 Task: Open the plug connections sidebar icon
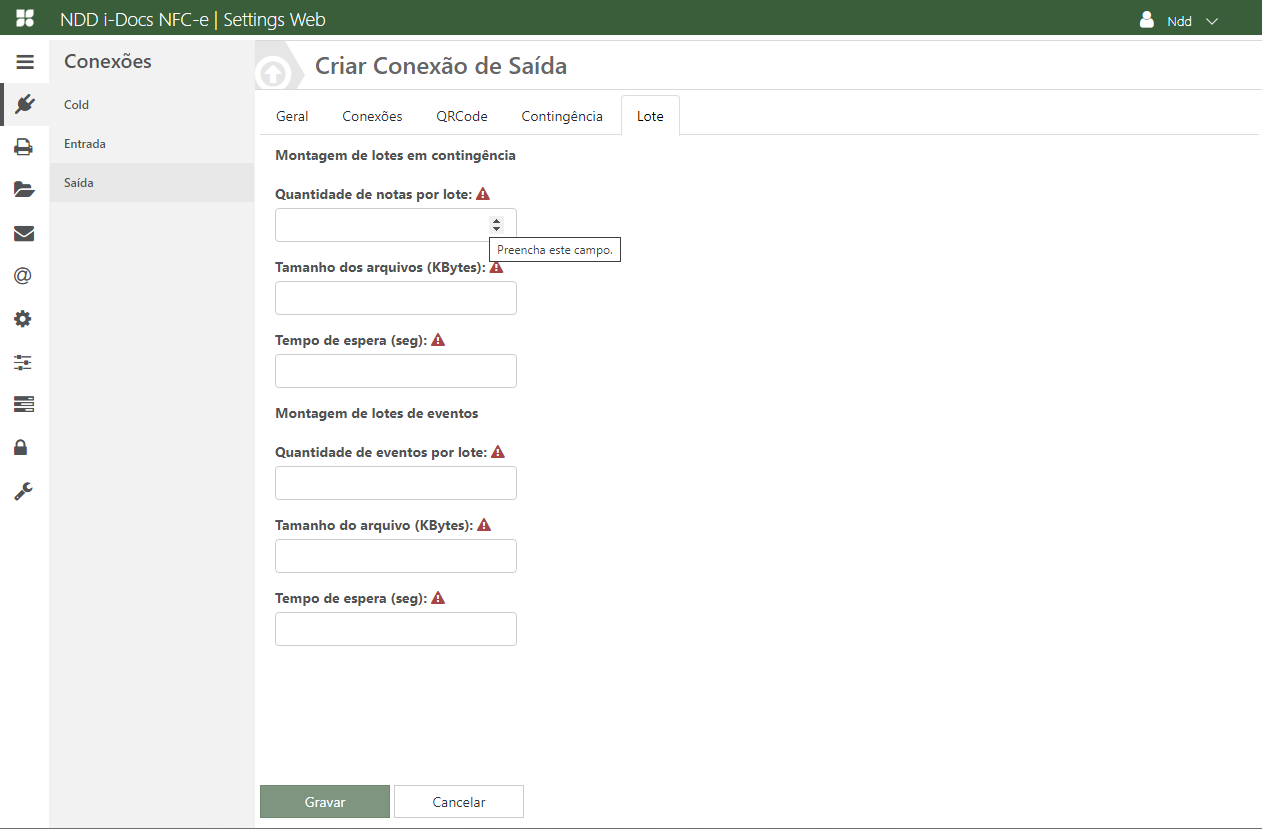[24, 104]
